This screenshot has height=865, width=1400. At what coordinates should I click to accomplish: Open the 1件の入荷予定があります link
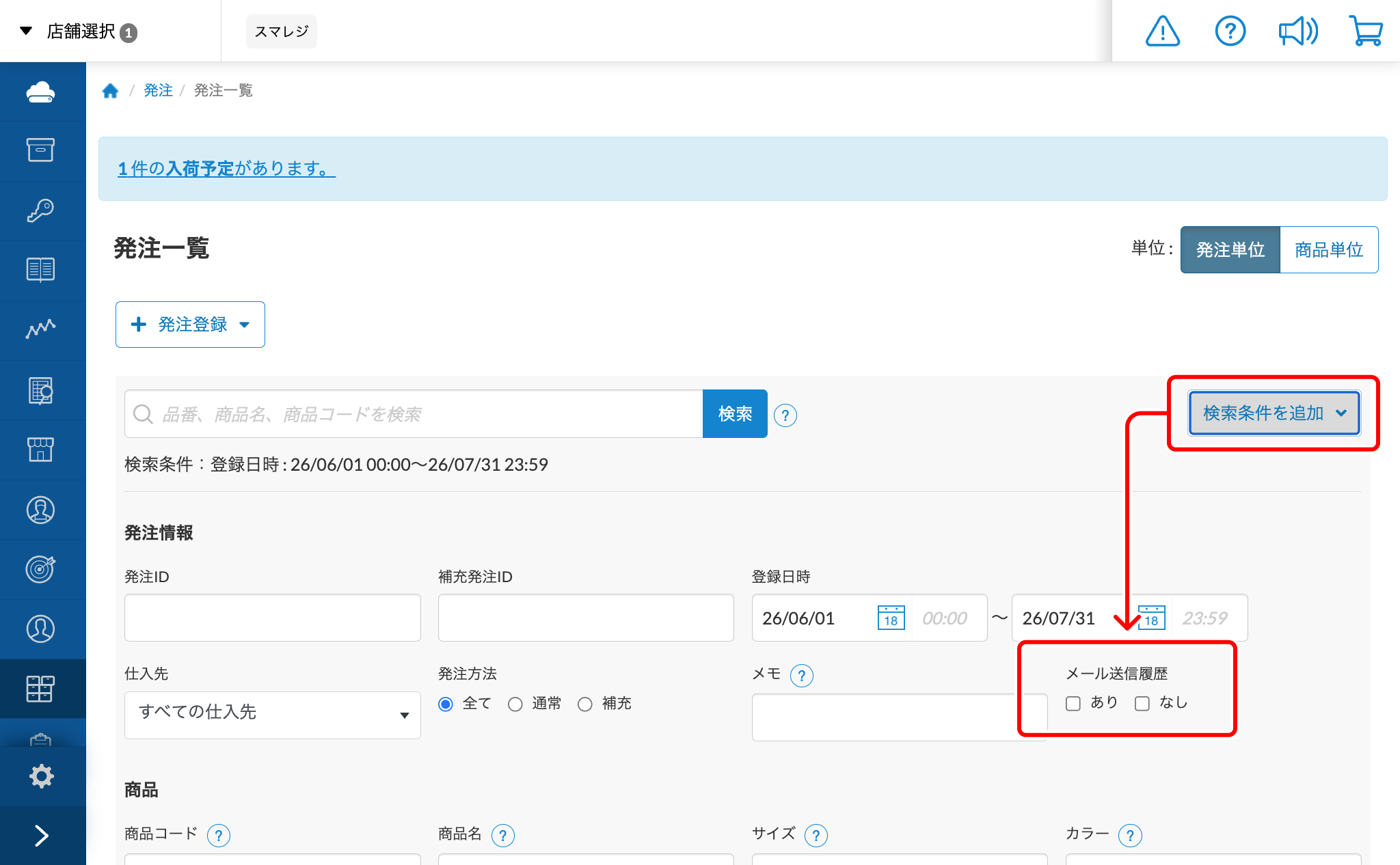tap(226, 168)
